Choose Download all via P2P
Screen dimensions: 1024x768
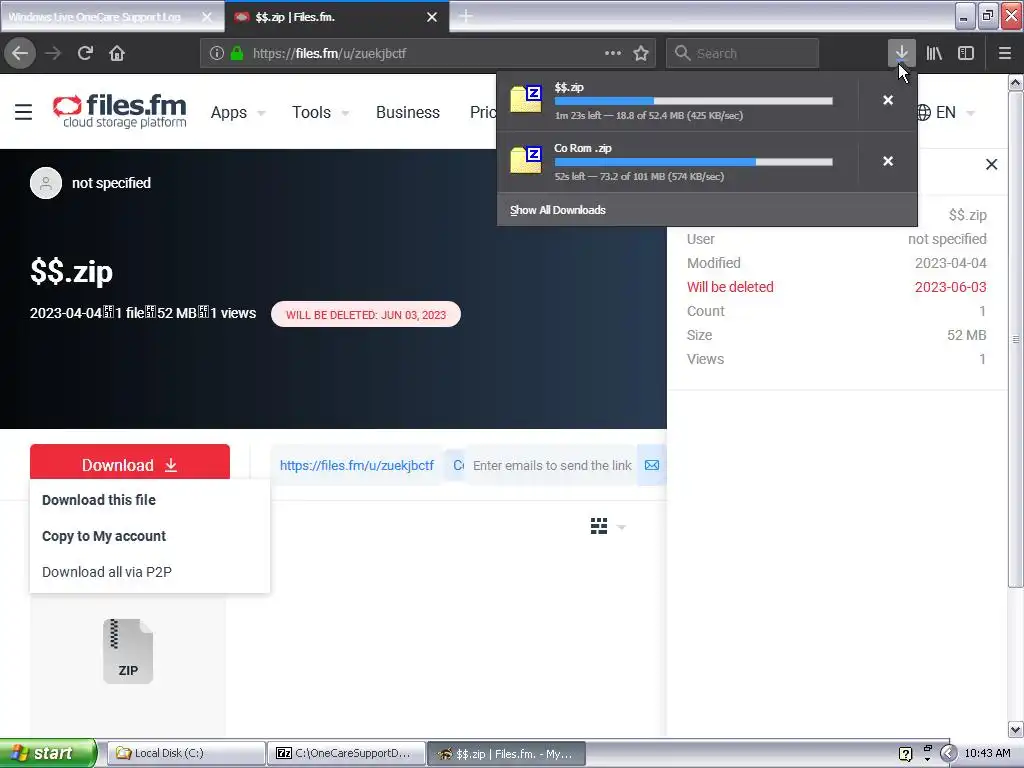click(106, 572)
